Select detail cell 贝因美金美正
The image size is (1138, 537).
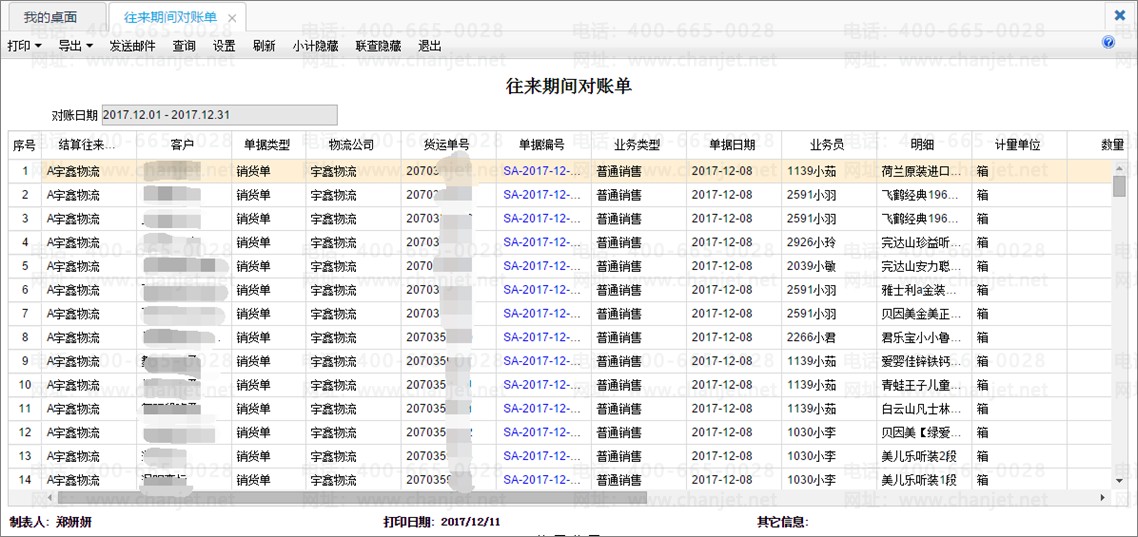pyautogui.click(x=924, y=313)
